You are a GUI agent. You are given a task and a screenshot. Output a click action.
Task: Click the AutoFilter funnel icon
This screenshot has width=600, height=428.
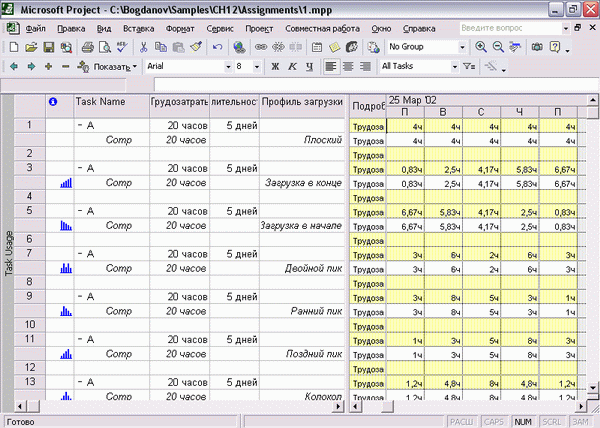tap(469, 67)
